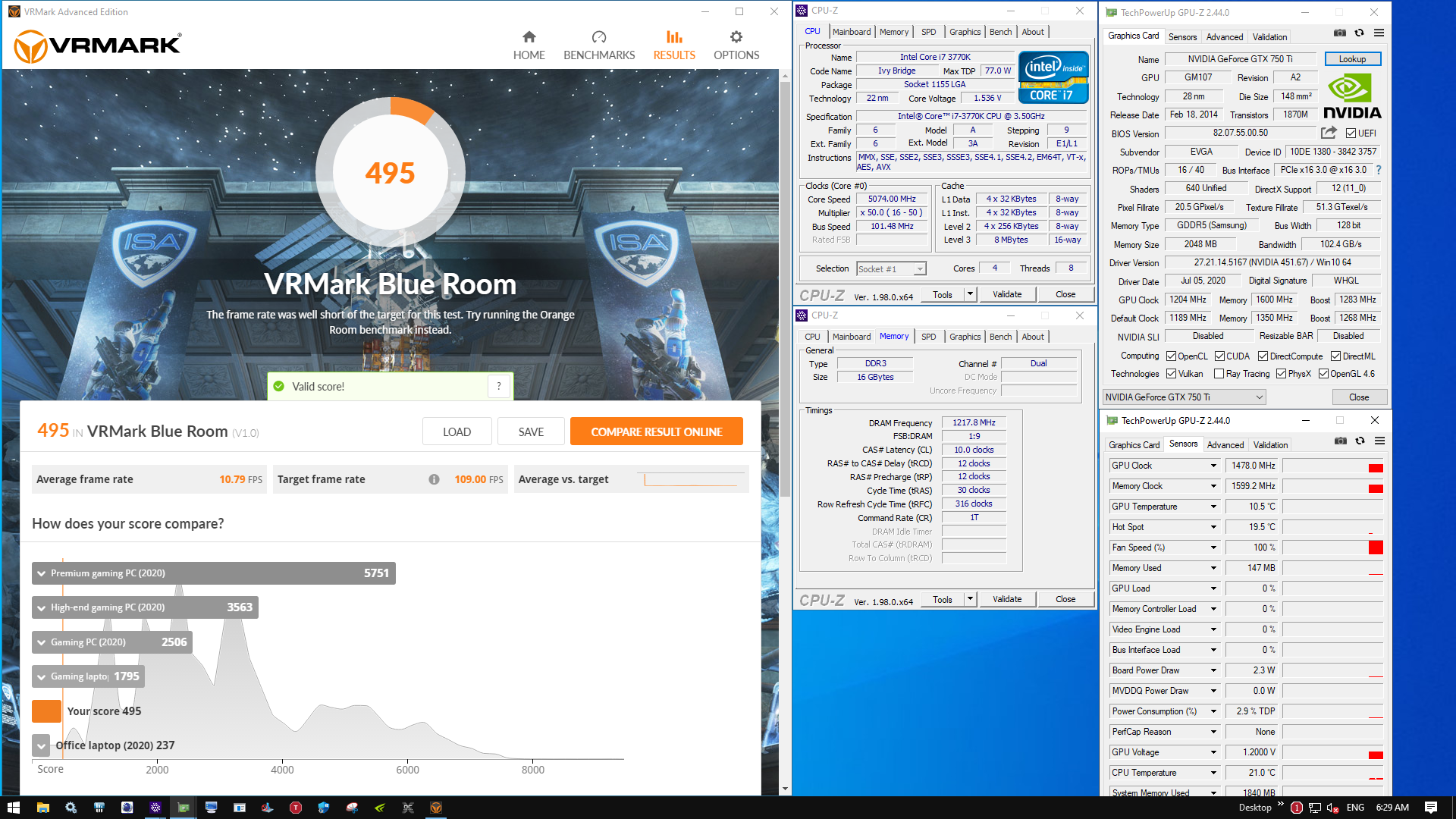Switch to the SPD tab in upper CPU-Z
This screenshot has width=1456, height=819.
(x=928, y=32)
